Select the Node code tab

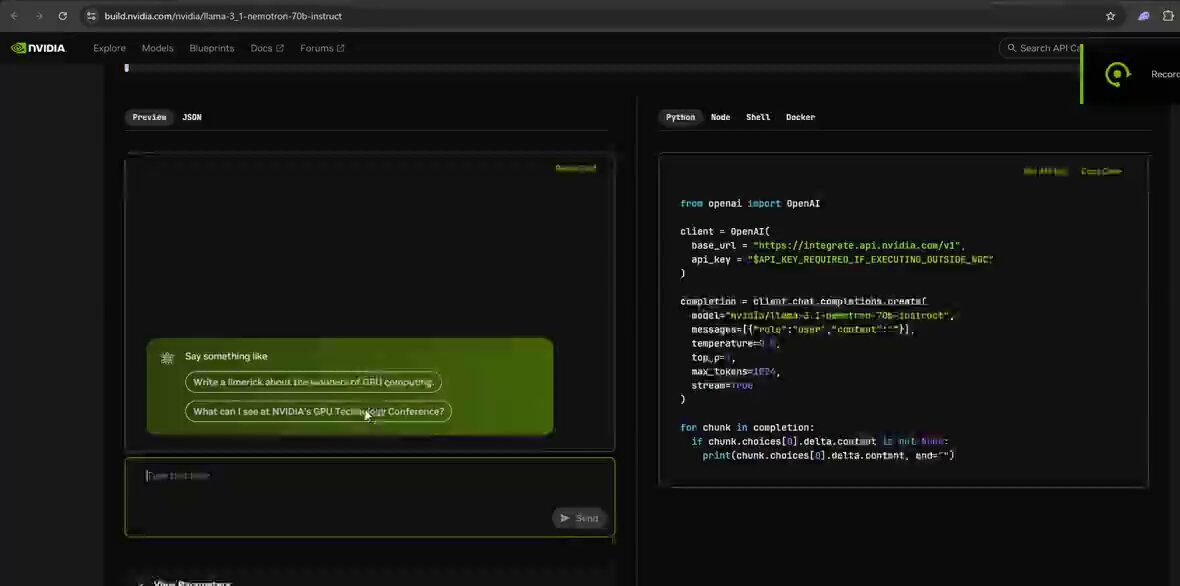click(720, 117)
